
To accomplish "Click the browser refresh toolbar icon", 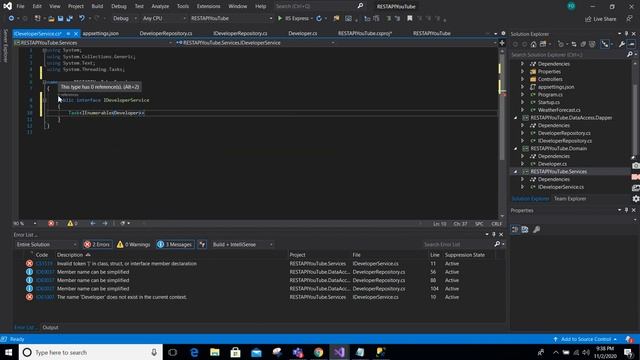I will click(x=319, y=18).
